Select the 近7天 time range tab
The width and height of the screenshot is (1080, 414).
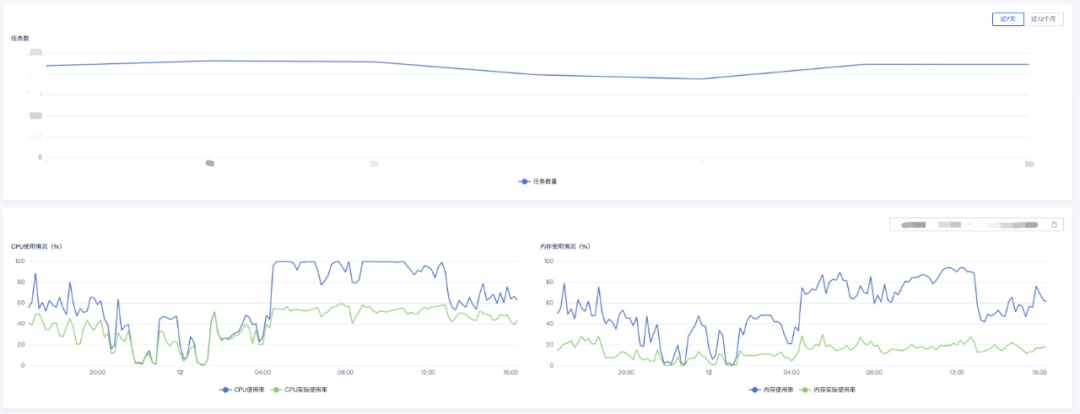[x=1008, y=19]
